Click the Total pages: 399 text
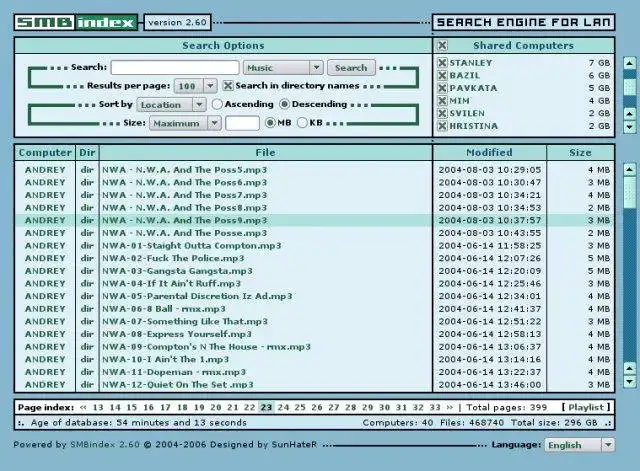Image resolution: width=640 pixels, height=471 pixels. pyautogui.click(x=507, y=407)
